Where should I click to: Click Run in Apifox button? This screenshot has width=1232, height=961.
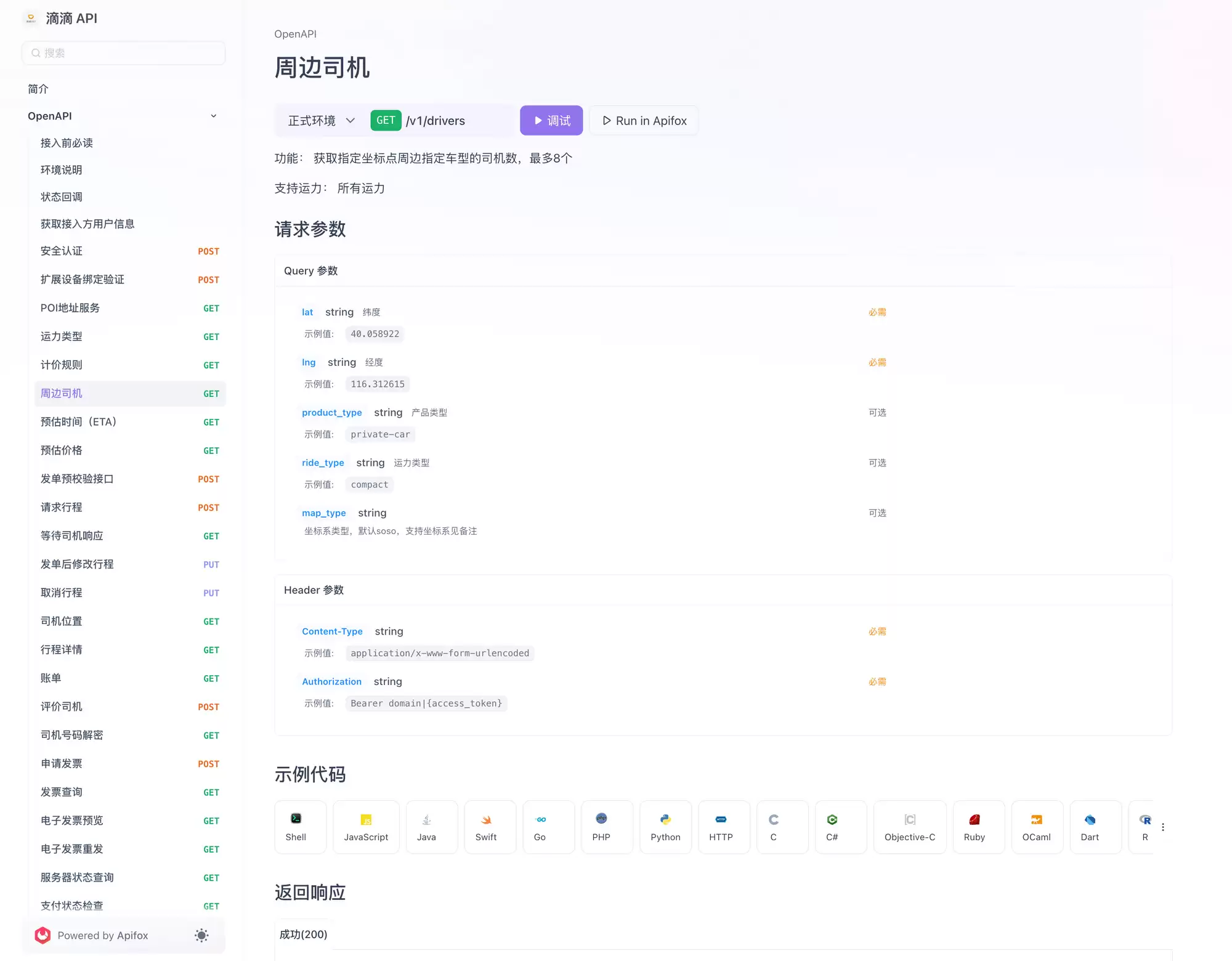[x=644, y=121]
